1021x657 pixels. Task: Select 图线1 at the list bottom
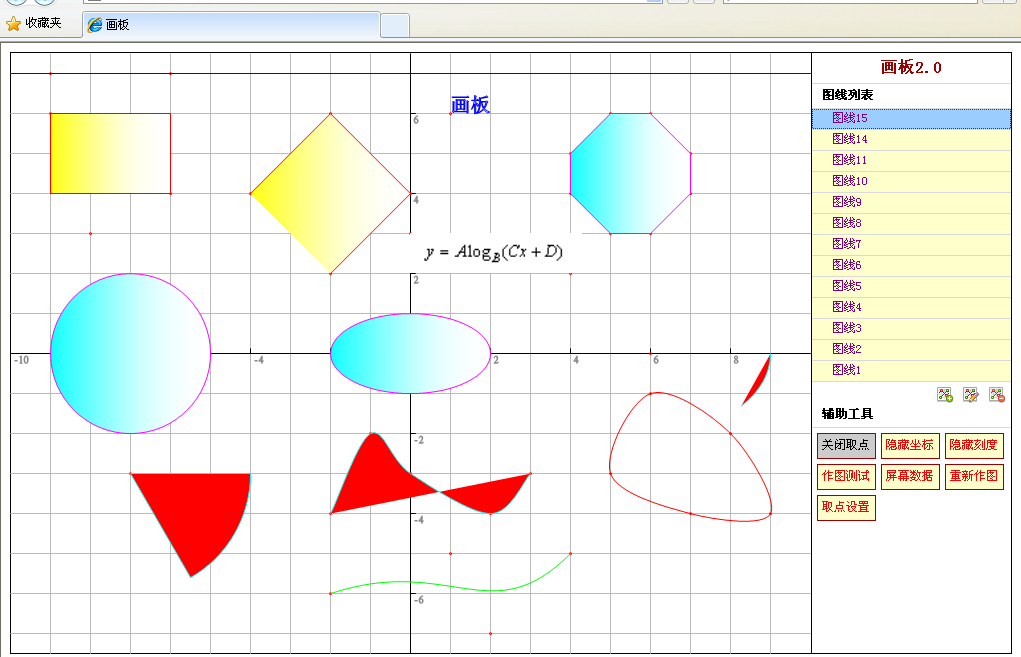(846, 370)
